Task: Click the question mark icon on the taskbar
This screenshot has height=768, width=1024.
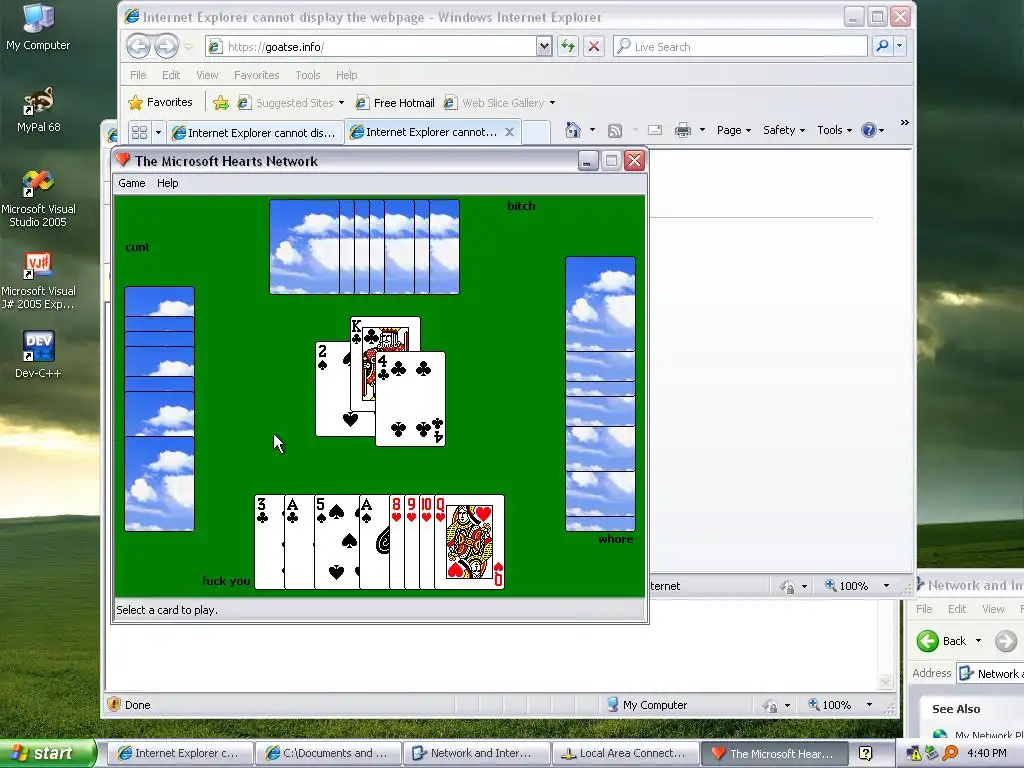Action: click(x=865, y=754)
